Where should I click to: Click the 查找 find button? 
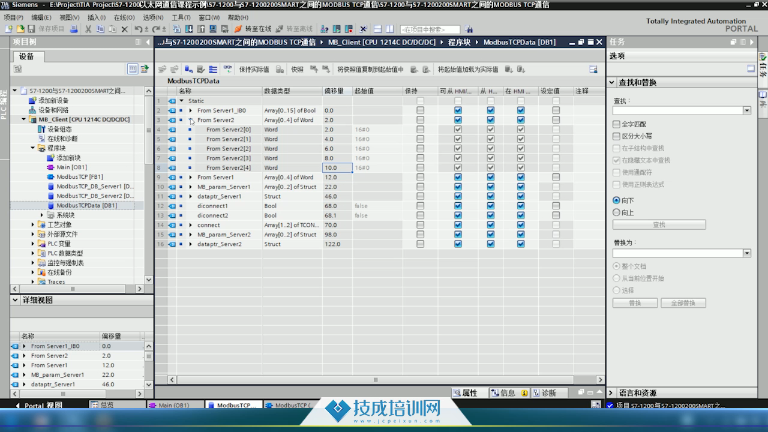tap(659, 225)
